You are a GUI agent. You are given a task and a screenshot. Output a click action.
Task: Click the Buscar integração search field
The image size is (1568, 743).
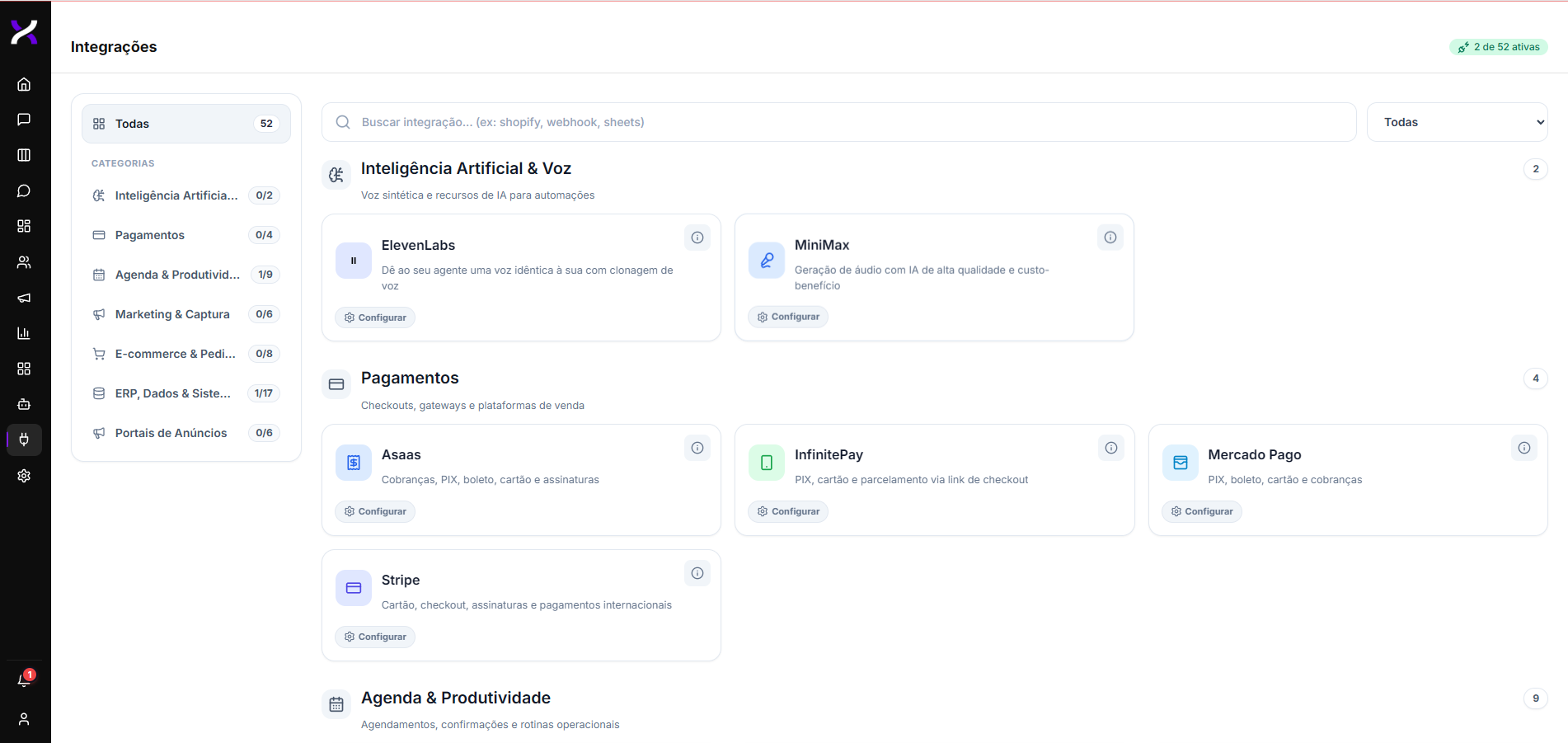pyautogui.click(x=839, y=122)
